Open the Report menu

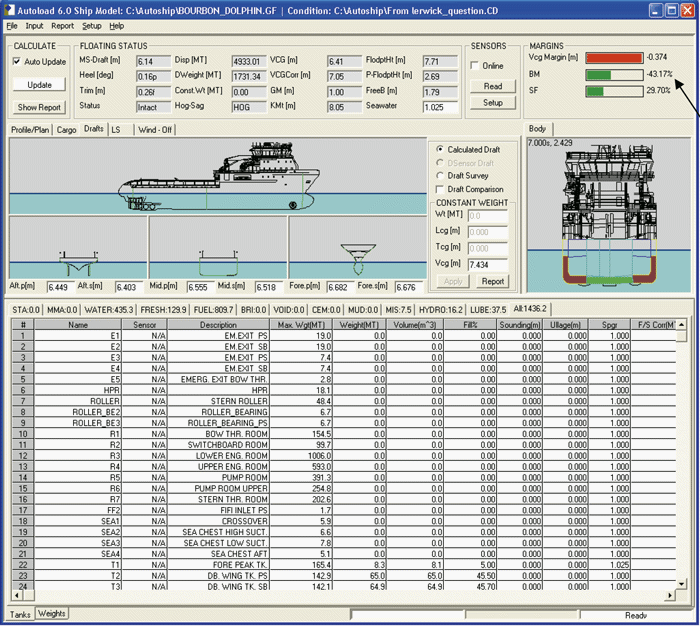click(62, 25)
